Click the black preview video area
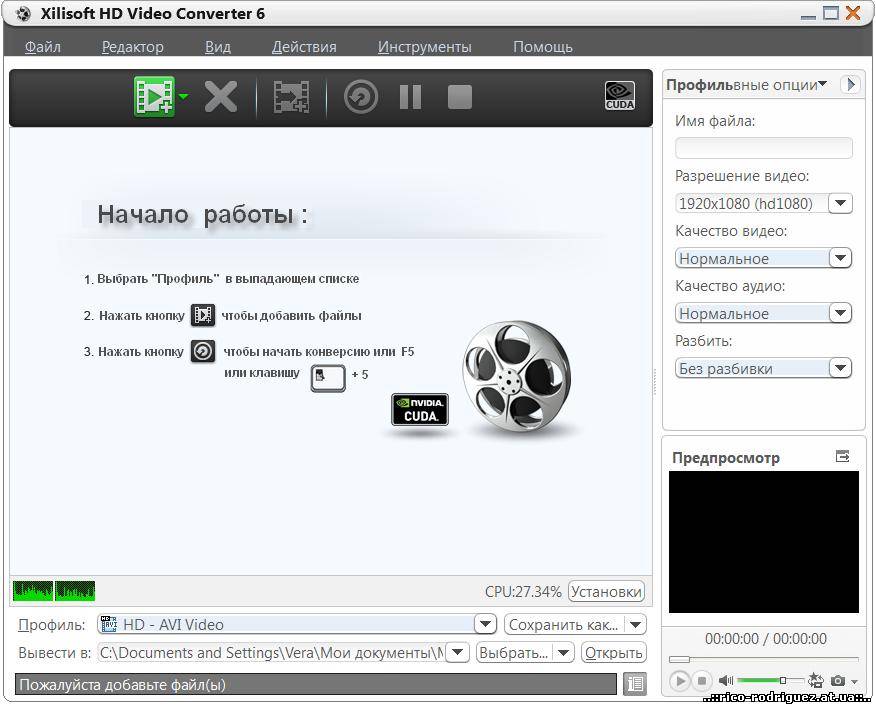This screenshot has width=876, height=707. (x=764, y=542)
